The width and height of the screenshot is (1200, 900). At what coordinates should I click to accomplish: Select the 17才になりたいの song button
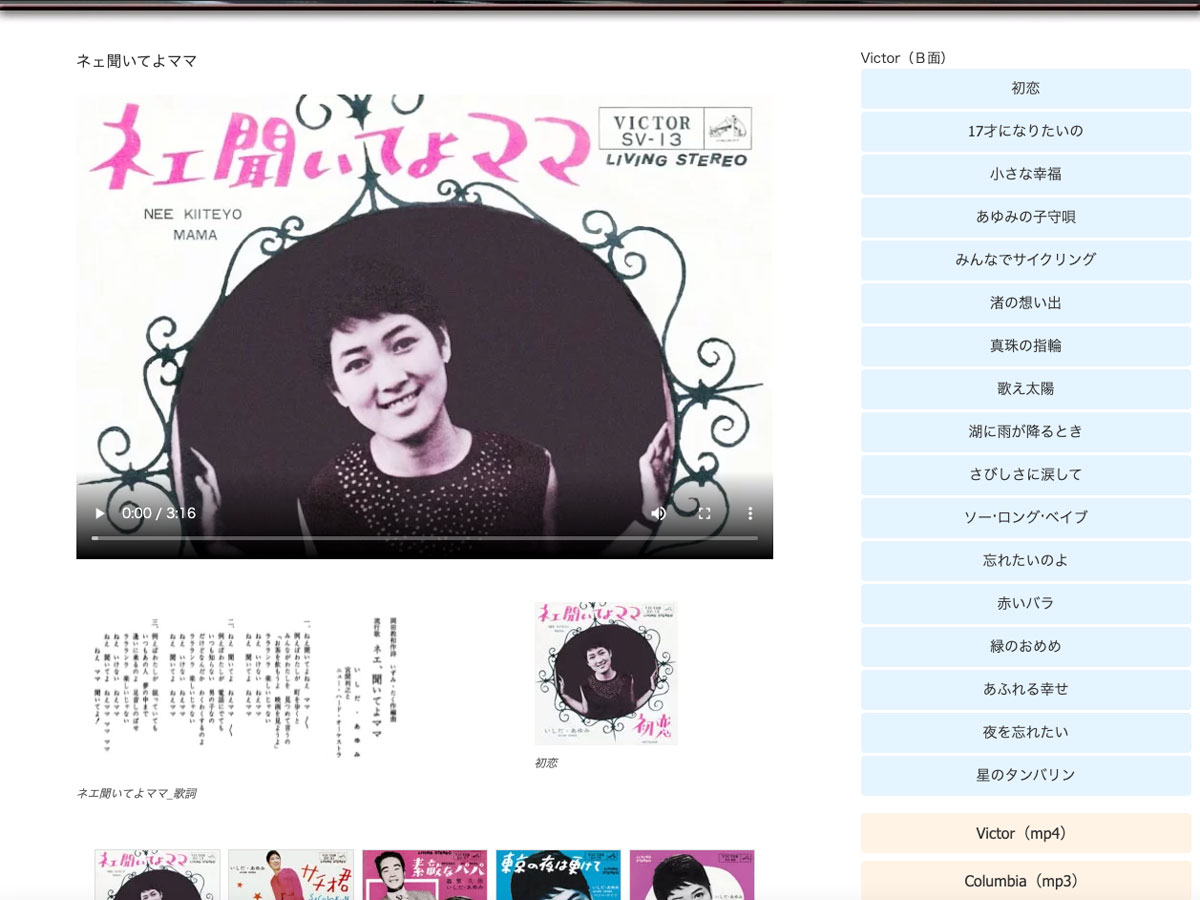pyautogui.click(x=1025, y=131)
